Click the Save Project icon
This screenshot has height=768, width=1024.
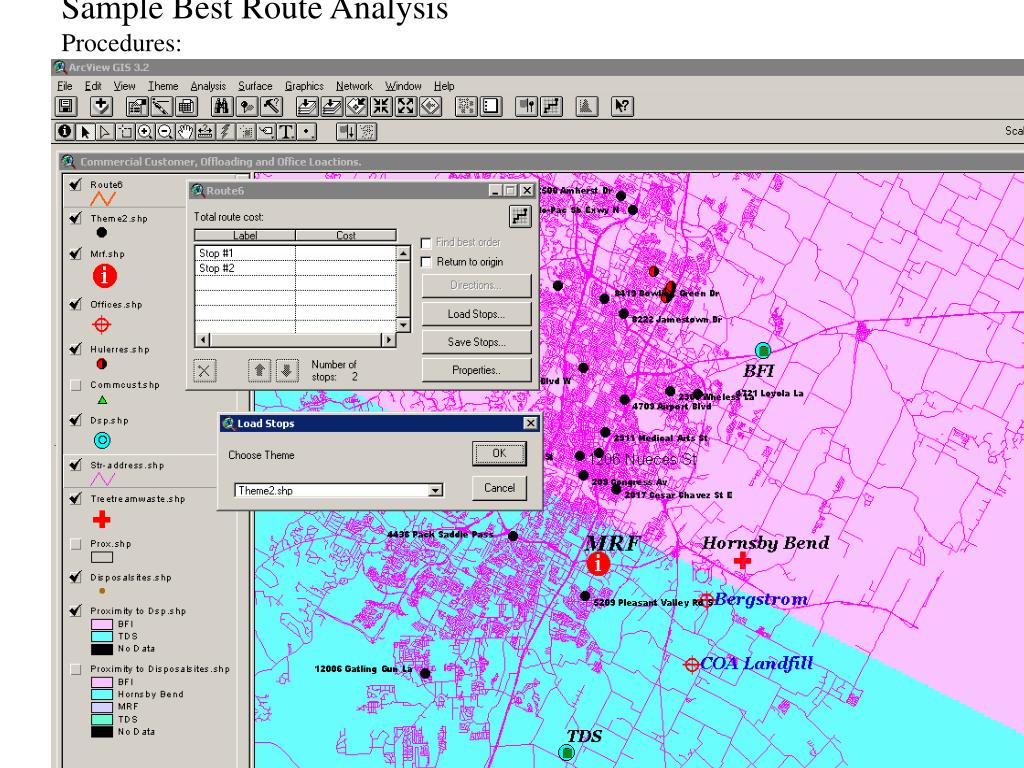point(65,106)
